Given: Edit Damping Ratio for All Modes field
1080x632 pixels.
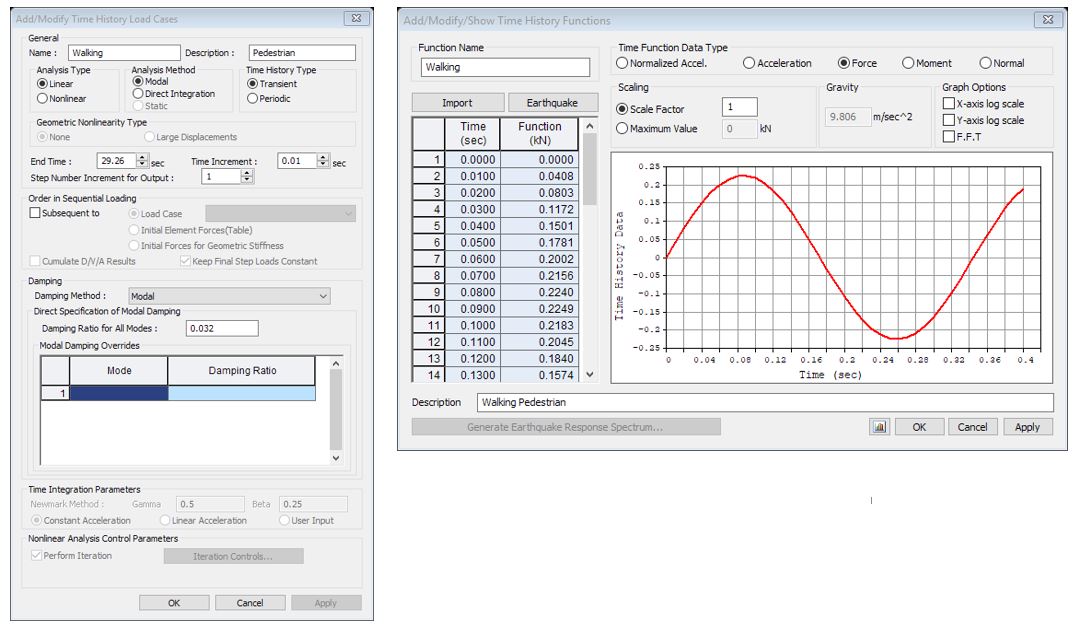Looking at the screenshot, I should coord(222,328).
